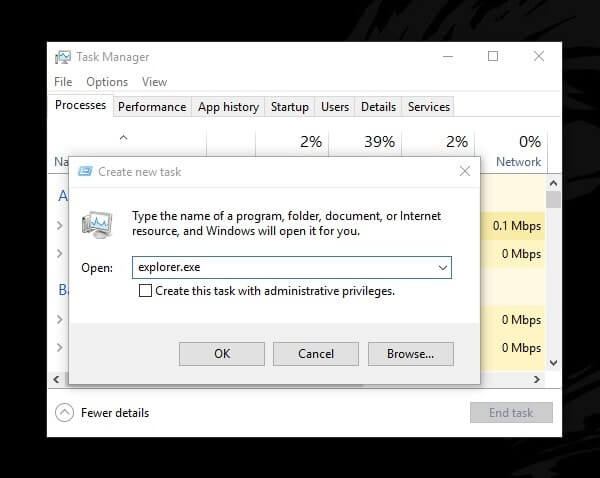
Task: Open the dropdown arrow in Open field
Action: pyautogui.click(x=443, y=268)
